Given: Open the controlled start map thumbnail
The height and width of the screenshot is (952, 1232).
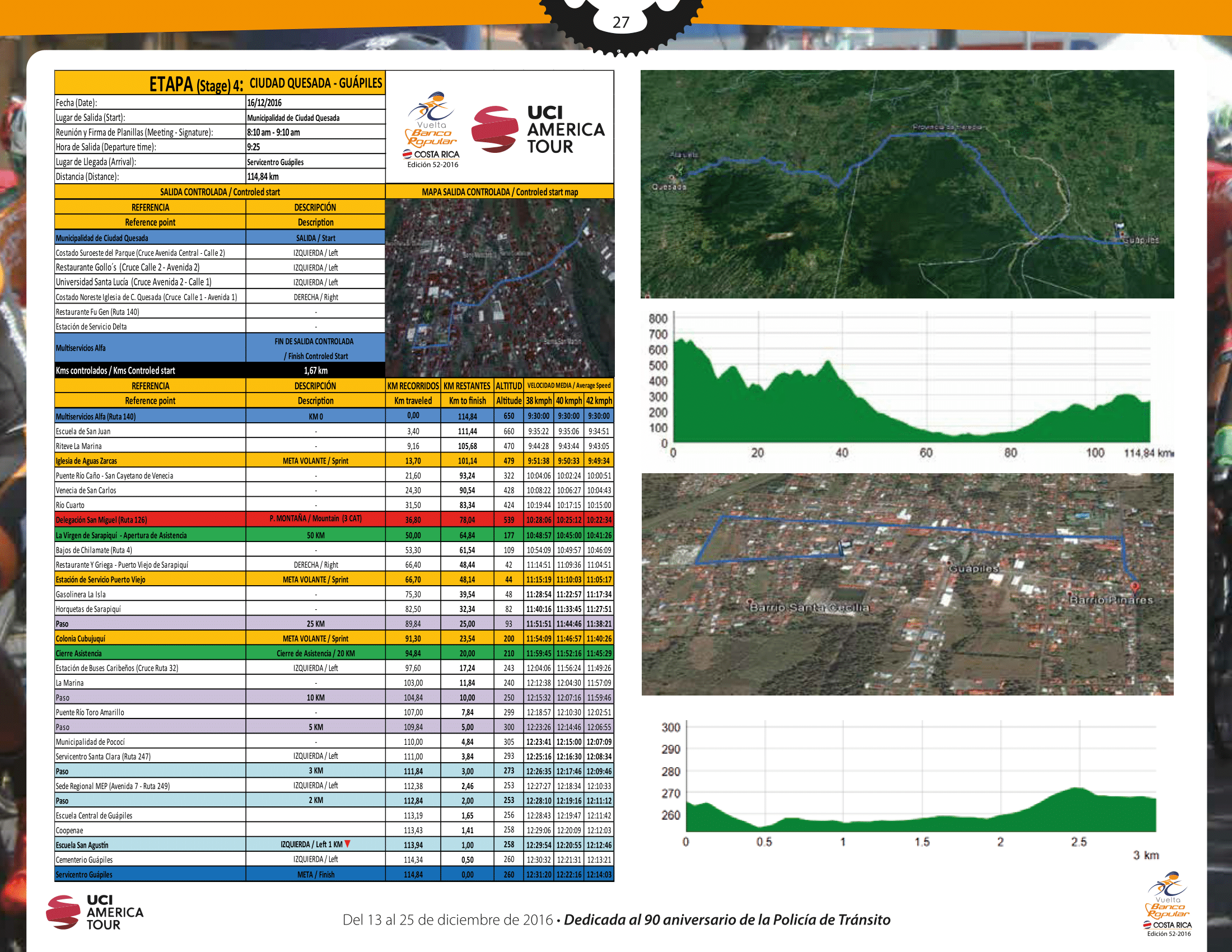Looking at the screenshot, I should tap(499, 288).
